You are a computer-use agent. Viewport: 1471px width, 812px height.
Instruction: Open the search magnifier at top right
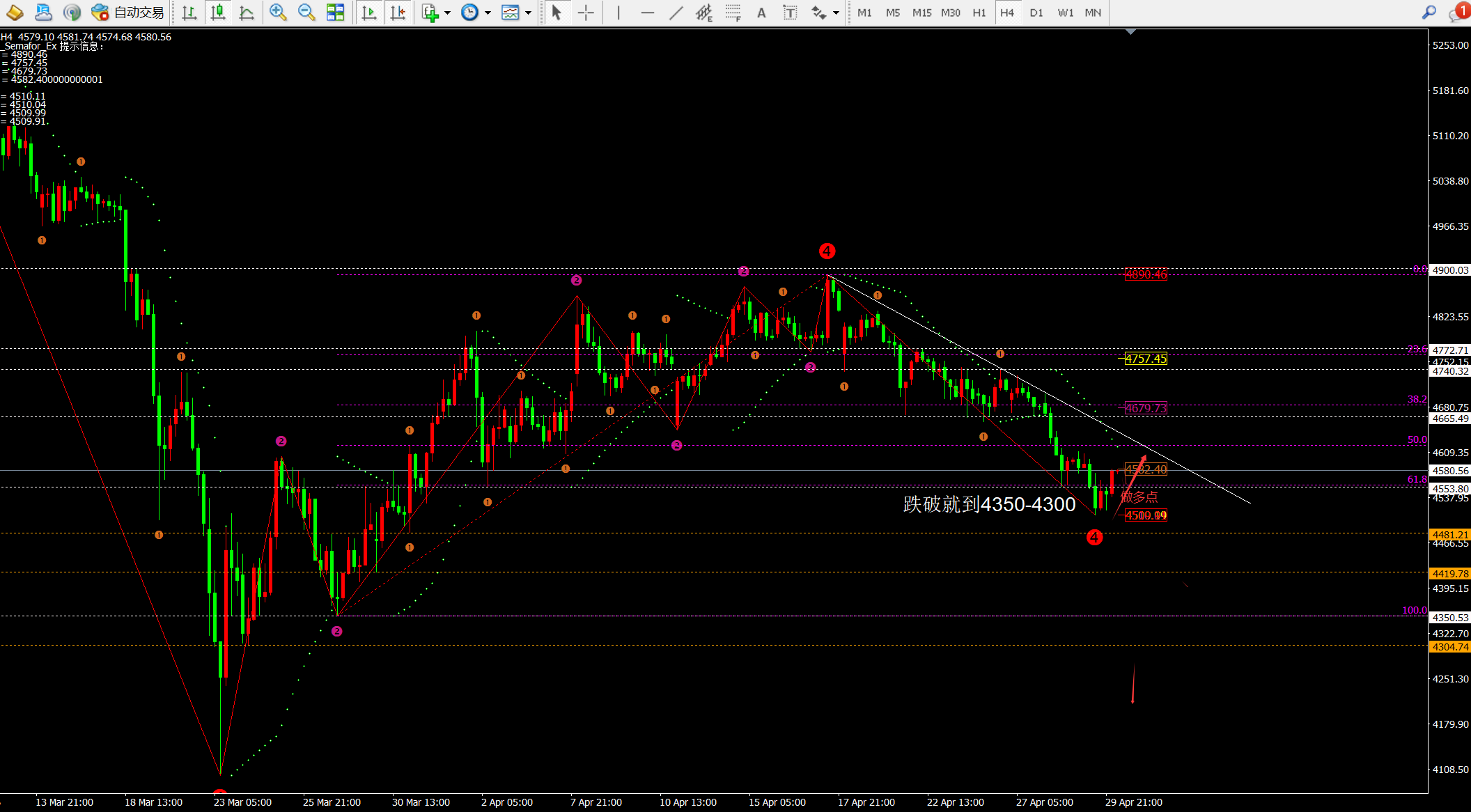[1429, 13]
